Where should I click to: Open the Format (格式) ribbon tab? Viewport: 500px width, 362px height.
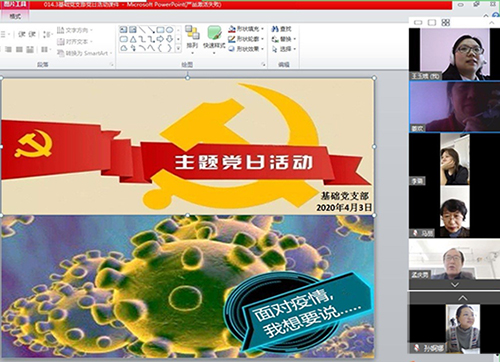(15, 16)
